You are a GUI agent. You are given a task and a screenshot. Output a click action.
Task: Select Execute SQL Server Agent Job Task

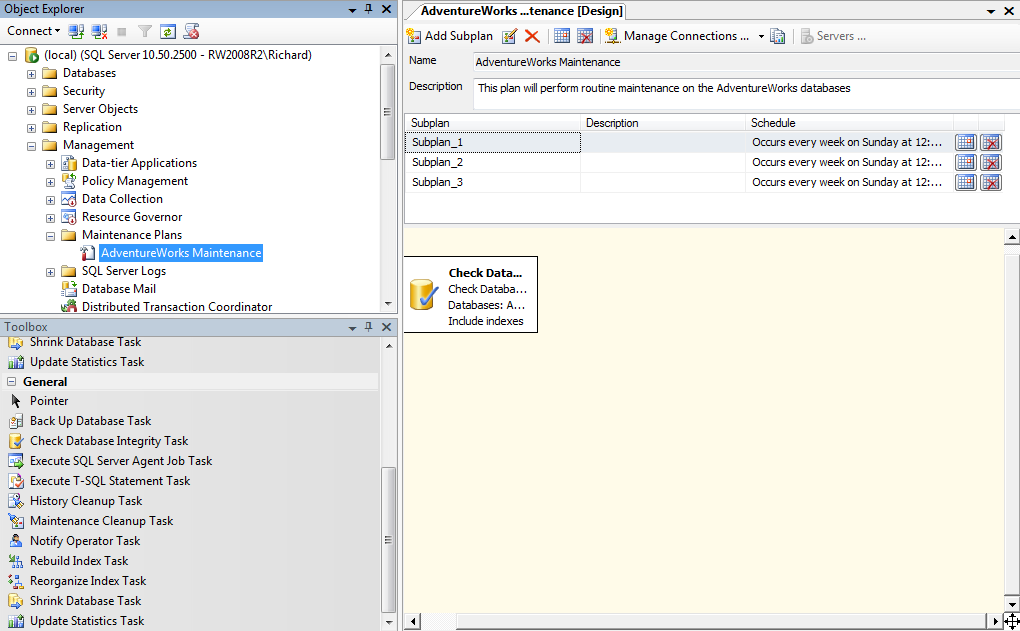click(121, 461)
